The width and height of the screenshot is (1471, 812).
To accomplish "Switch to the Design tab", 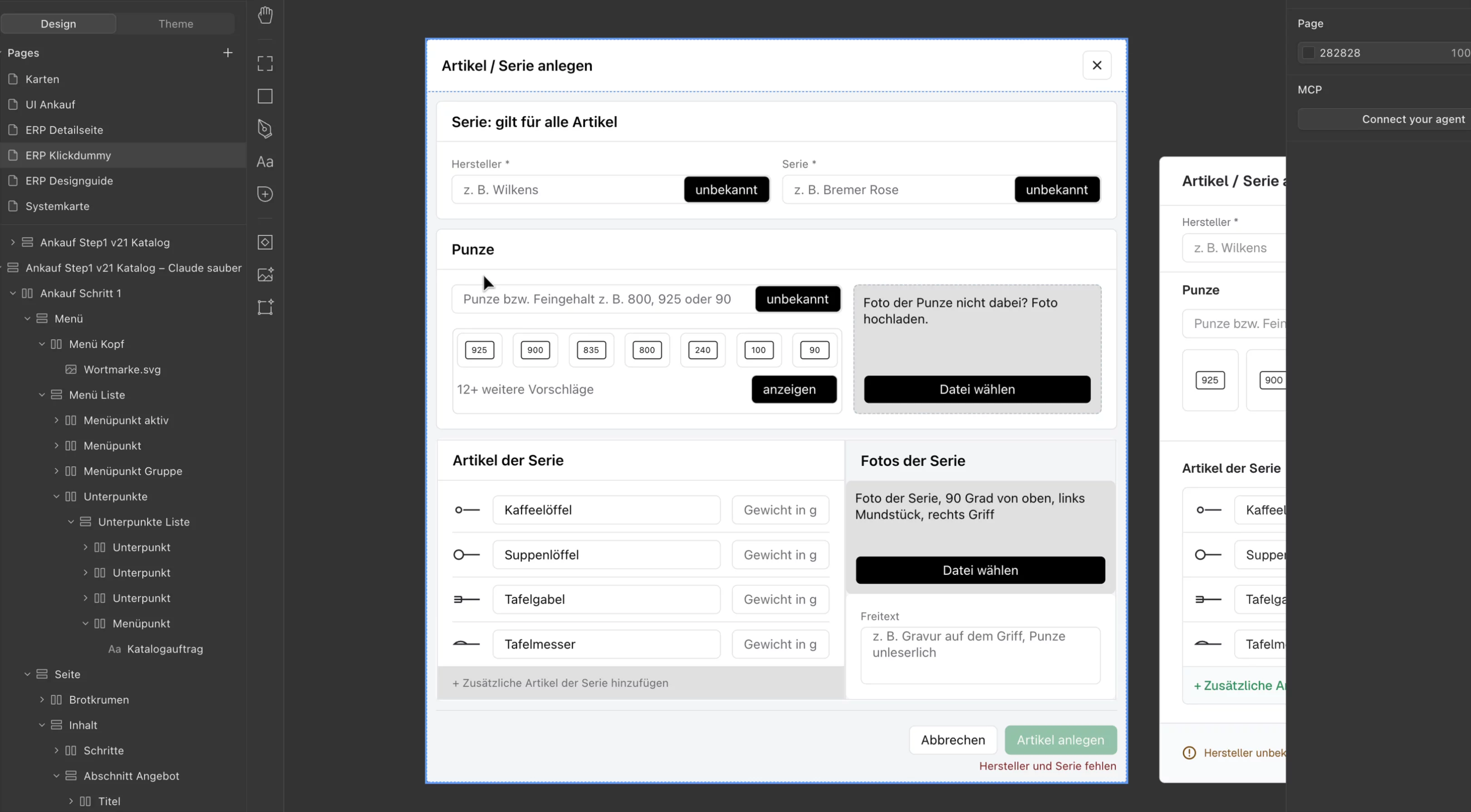I will [x=58, y=24].
